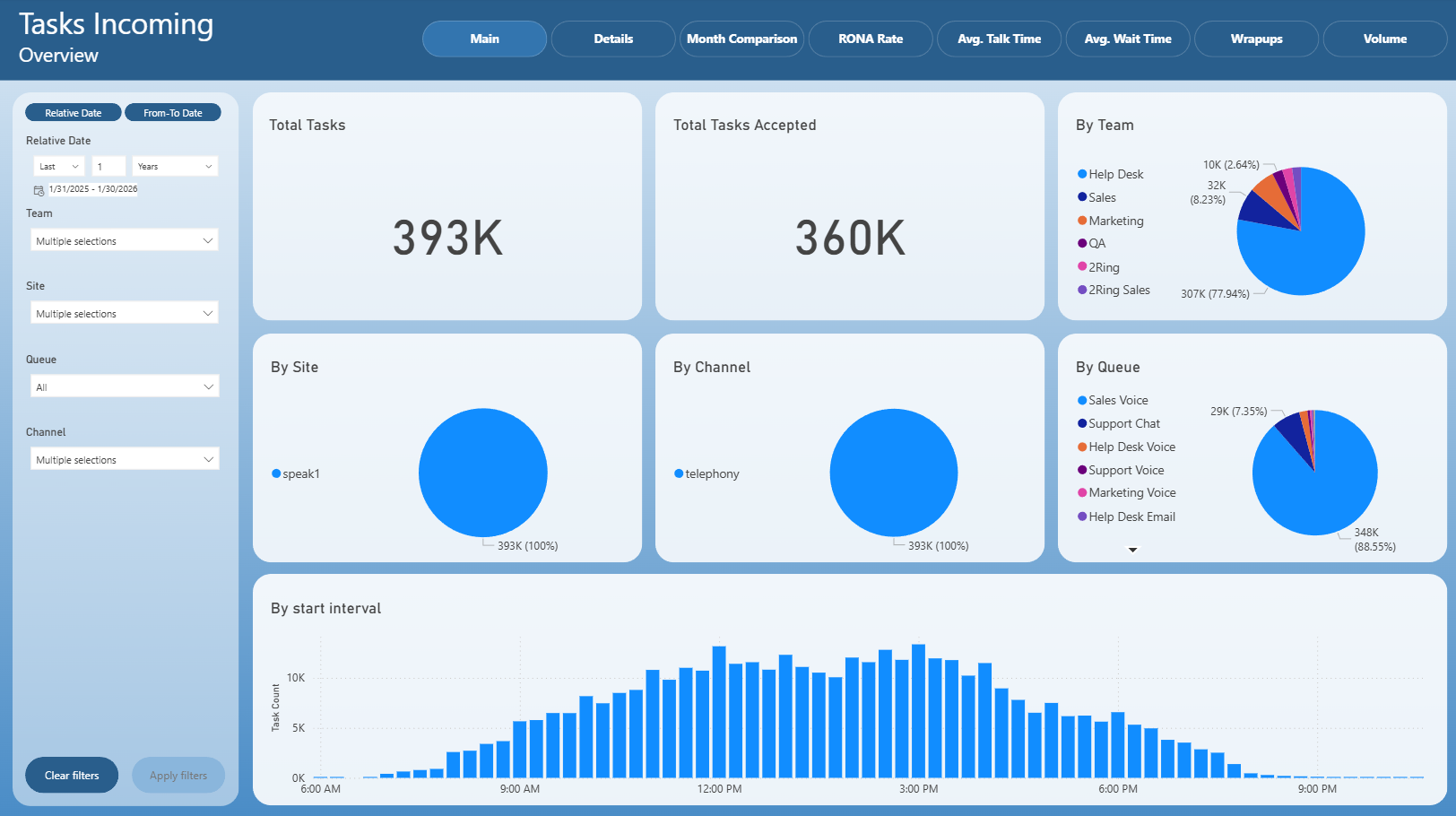The image size is (1456, 816).
Task: Open the RONA Rate tab
Action: point(871,39)
